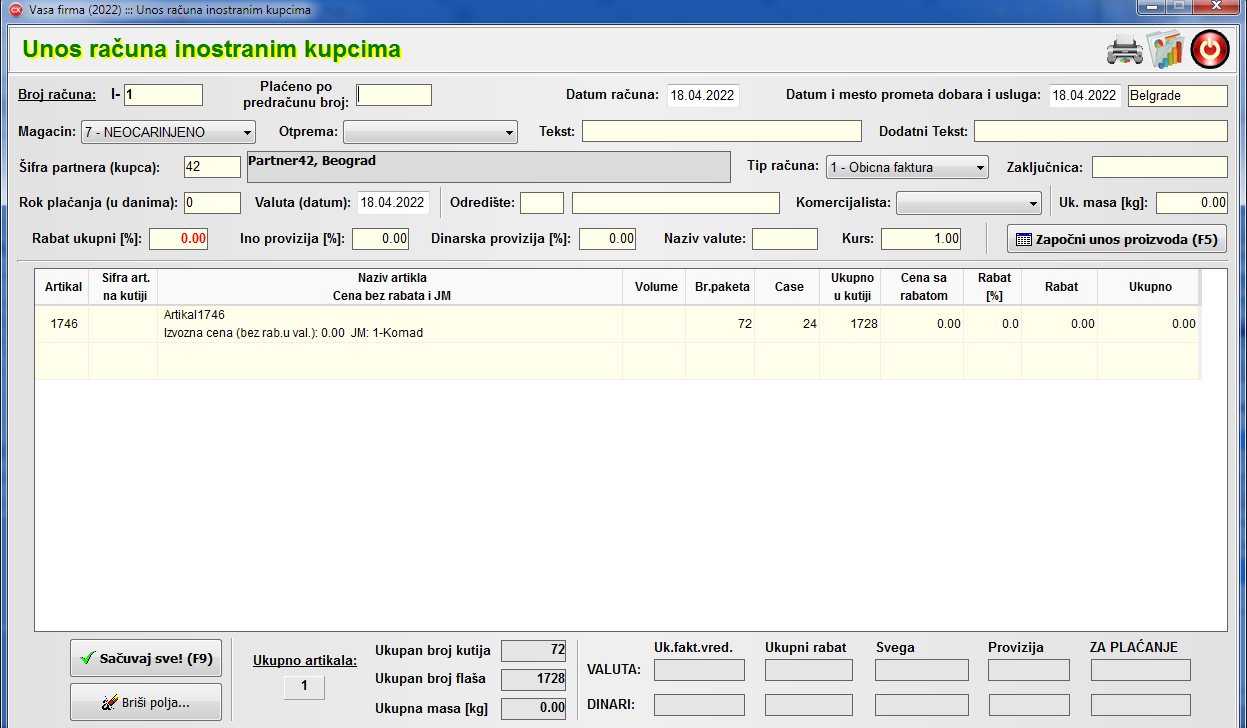Click the Odredište code field

point(542,203)
